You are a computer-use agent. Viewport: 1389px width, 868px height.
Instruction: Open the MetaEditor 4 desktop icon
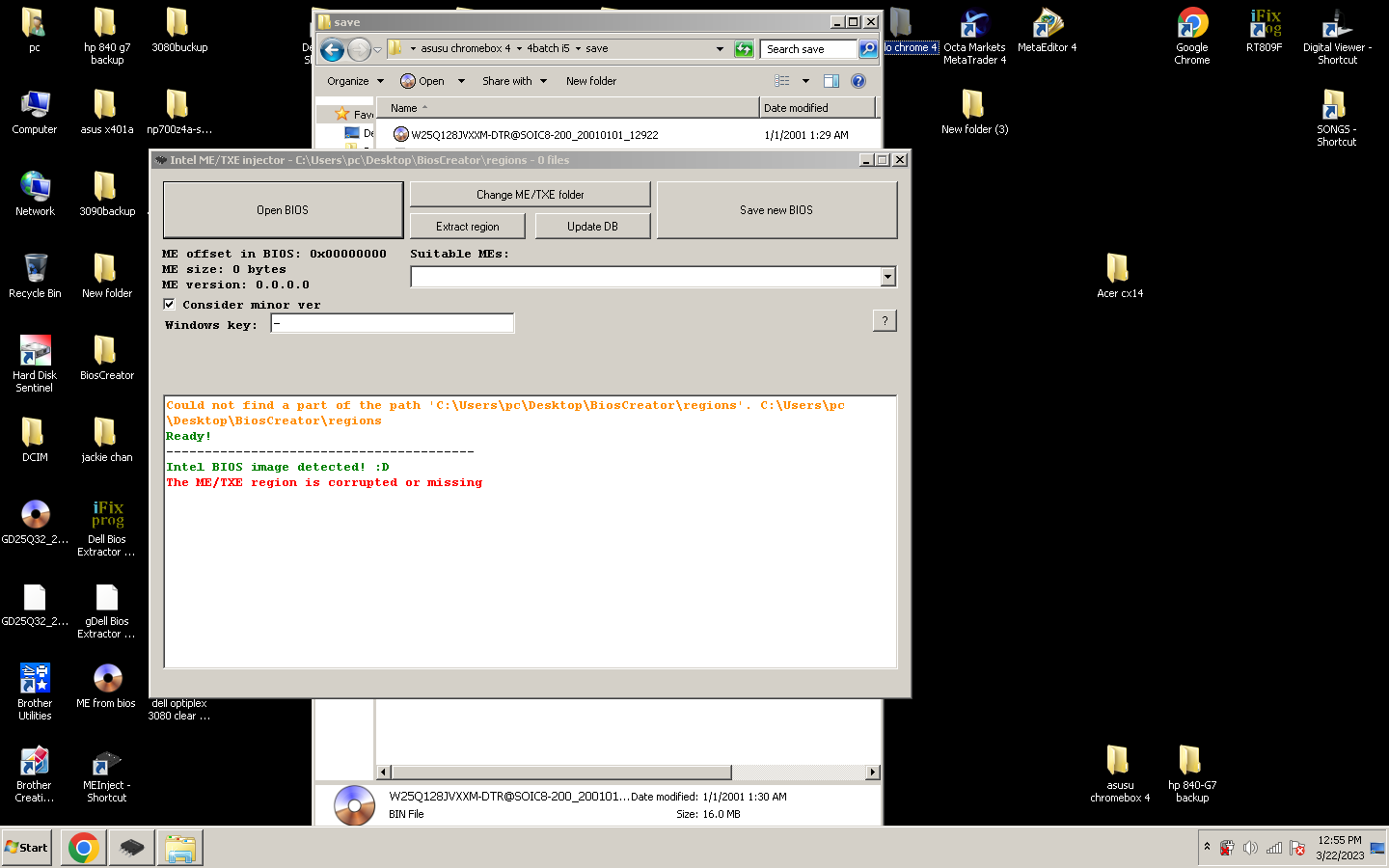[1047, 29]
